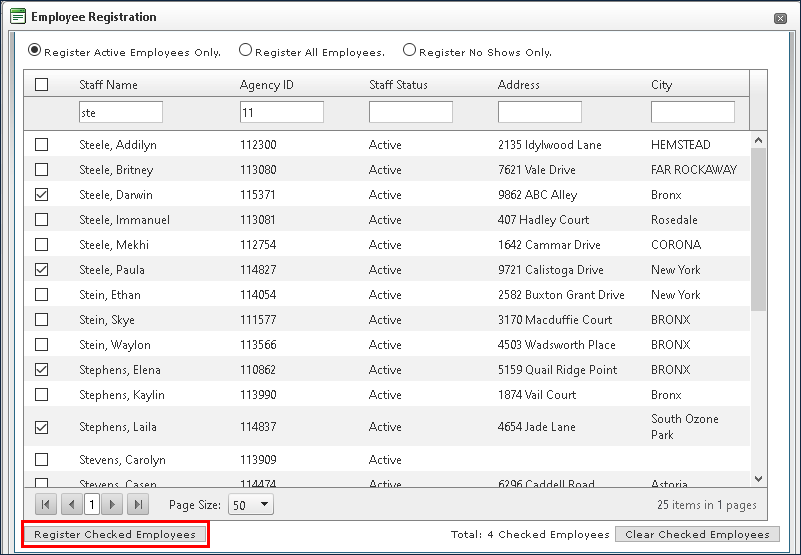Image resolution: width=801 pixels, height=555 pixels.
Task: Click the City filter text box
Action: tap(692, 113)
